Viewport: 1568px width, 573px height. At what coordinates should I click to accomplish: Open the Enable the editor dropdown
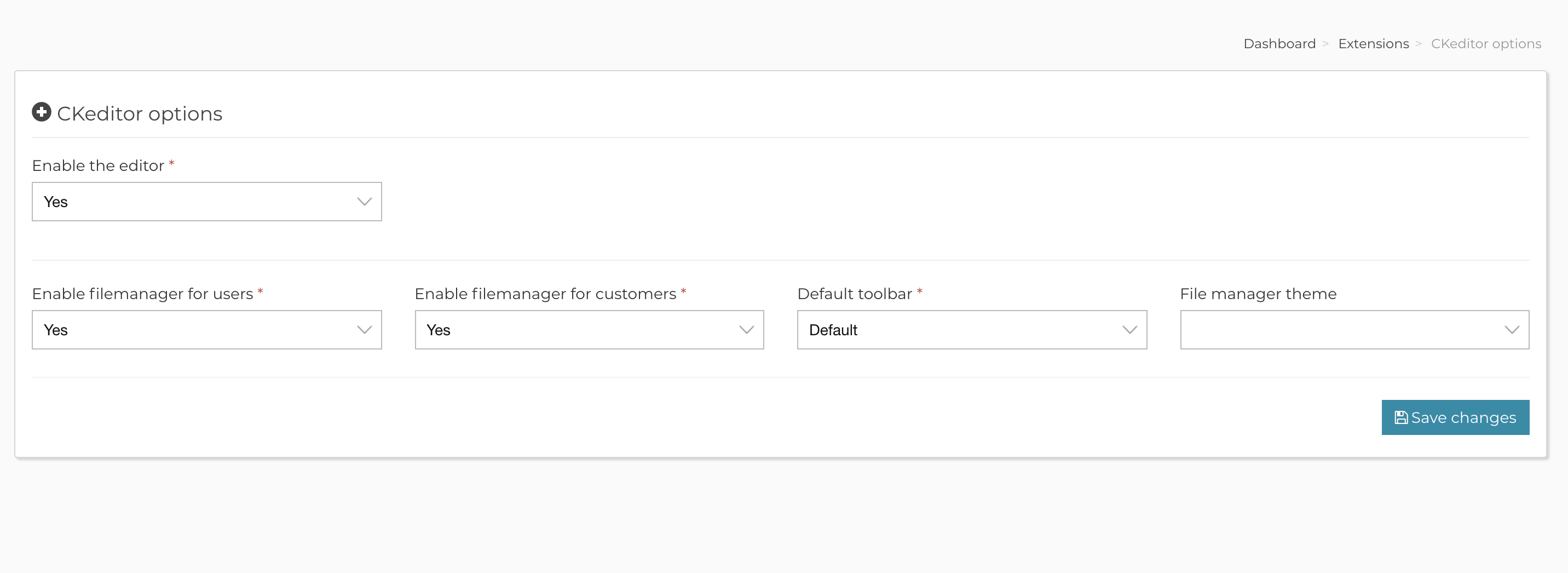(x=207, y=202)
